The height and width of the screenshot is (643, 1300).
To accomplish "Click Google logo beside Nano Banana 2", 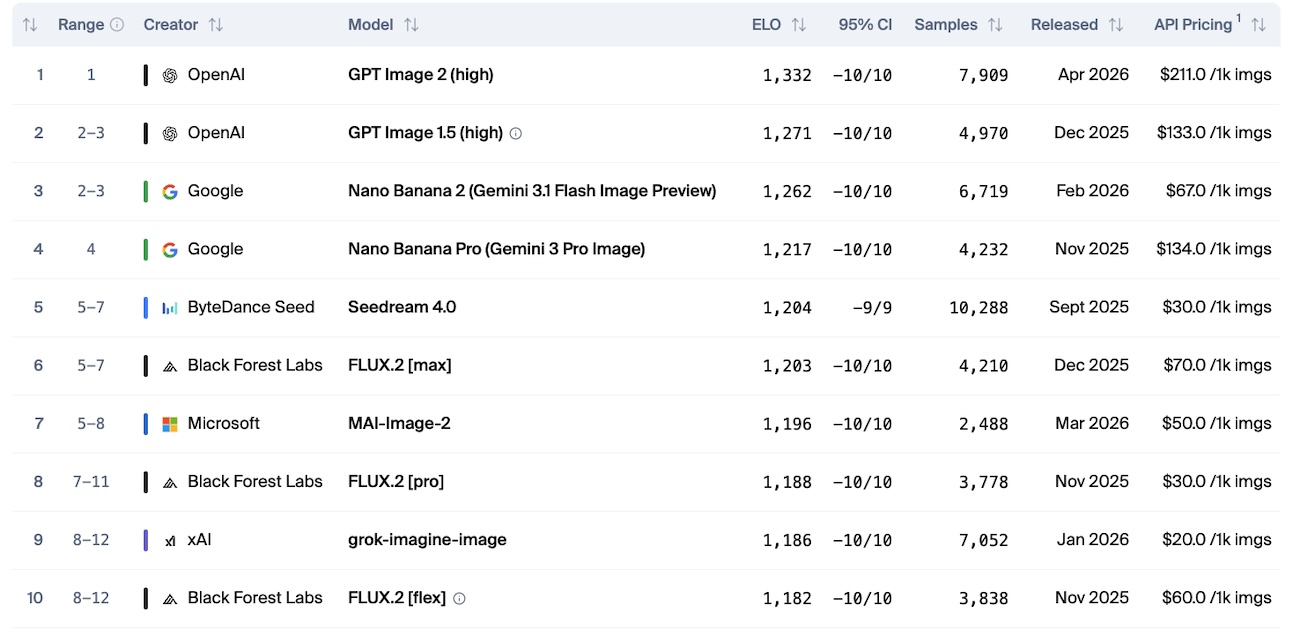I will [x=170, y=191].
